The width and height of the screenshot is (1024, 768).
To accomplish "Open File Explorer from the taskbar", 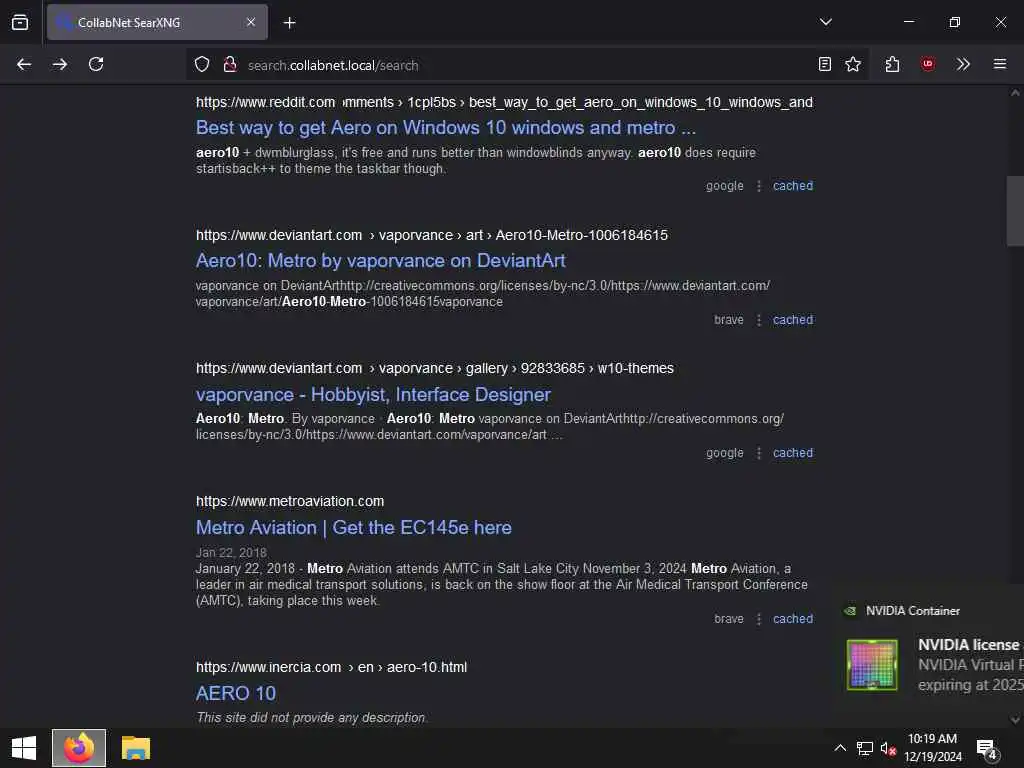I will 136,748.
